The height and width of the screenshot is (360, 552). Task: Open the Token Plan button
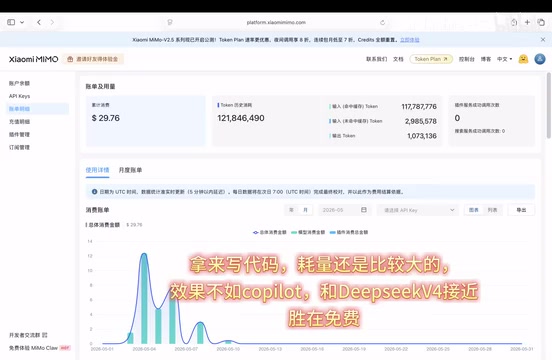click(431, 59)
